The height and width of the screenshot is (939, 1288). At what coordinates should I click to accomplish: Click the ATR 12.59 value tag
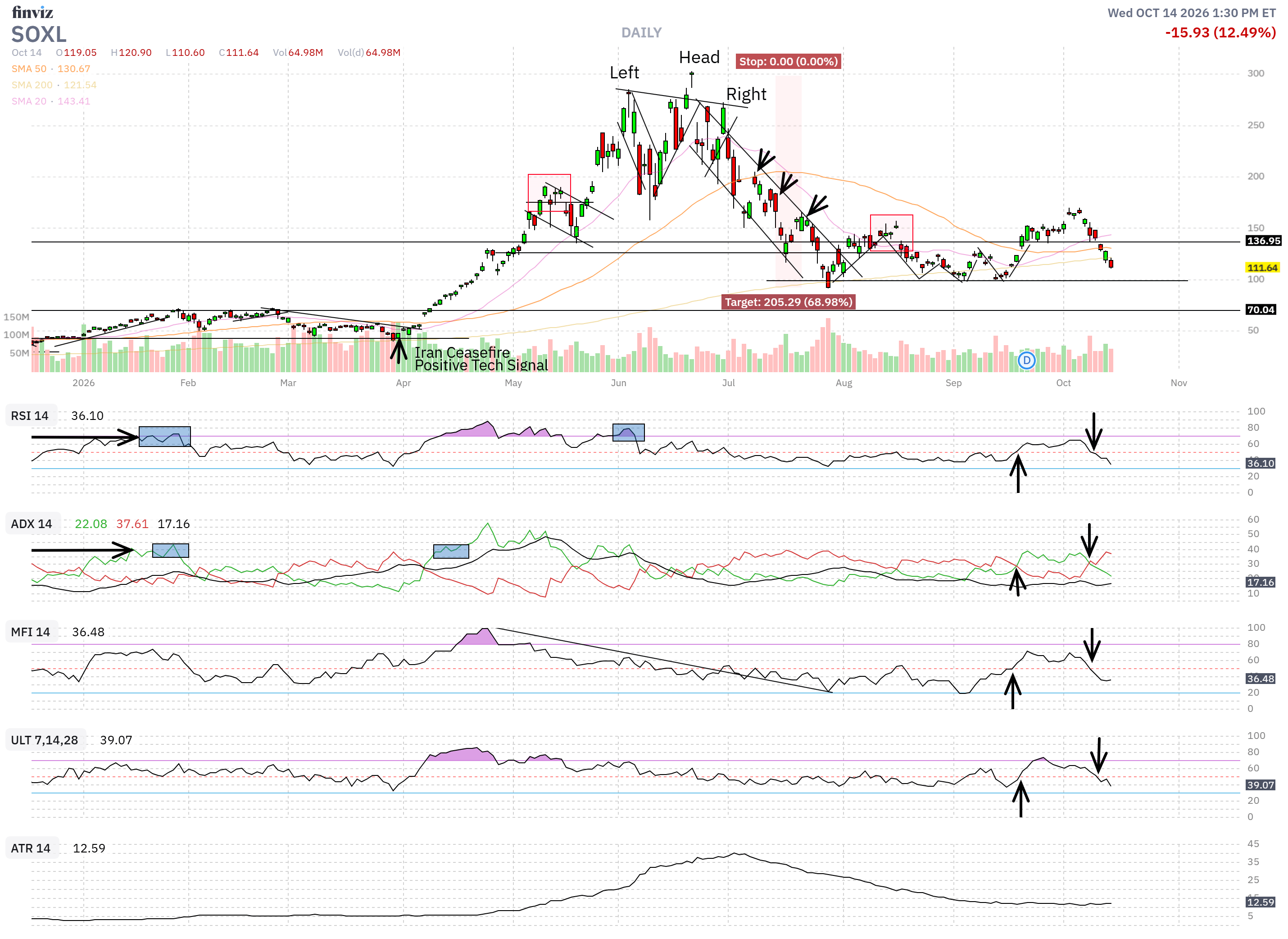click(x=1260, y=902)
